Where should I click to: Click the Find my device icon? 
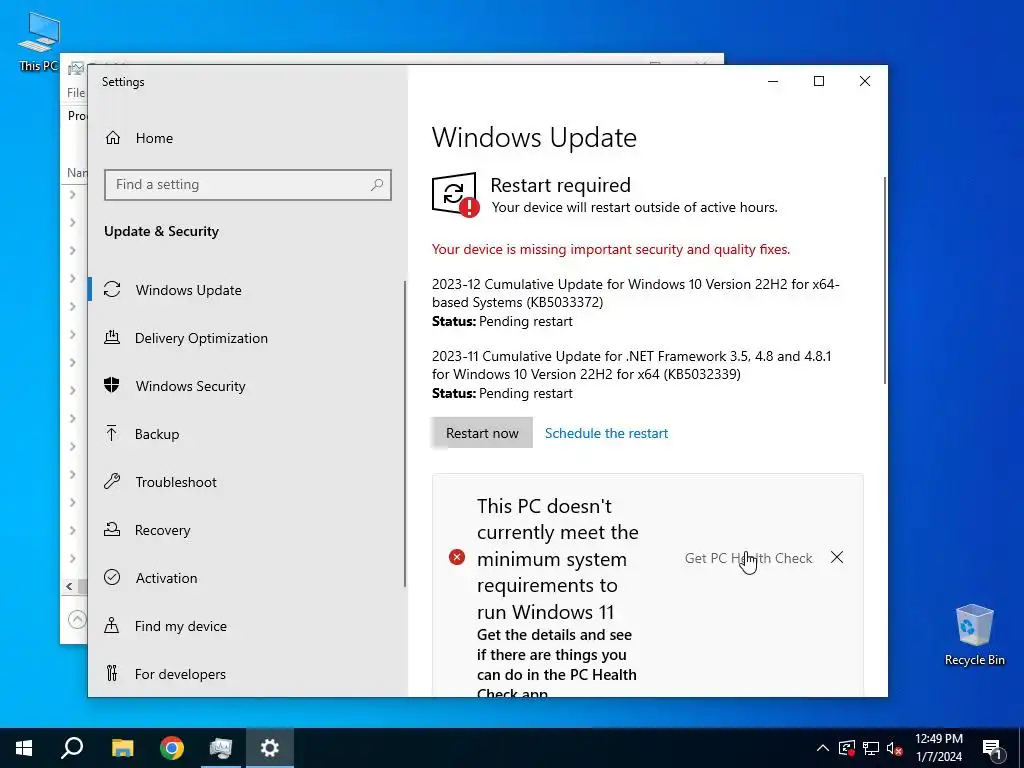point(112,626)
